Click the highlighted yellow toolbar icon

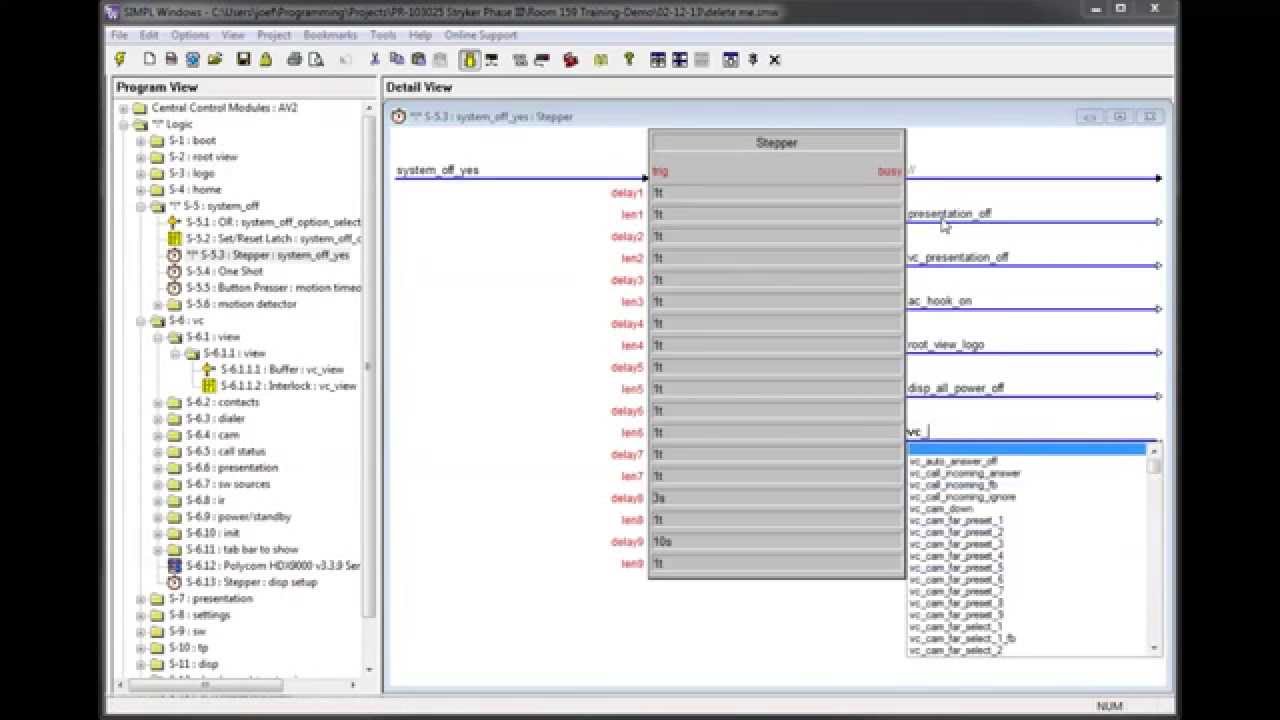tap(469, 60)
